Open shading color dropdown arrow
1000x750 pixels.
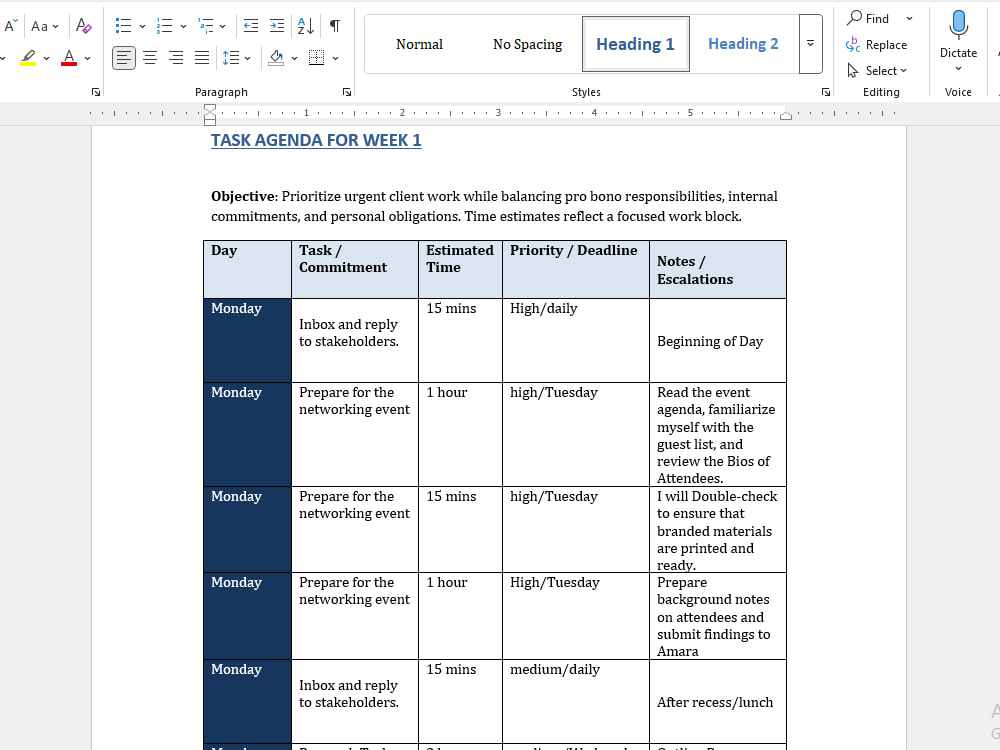295,59
